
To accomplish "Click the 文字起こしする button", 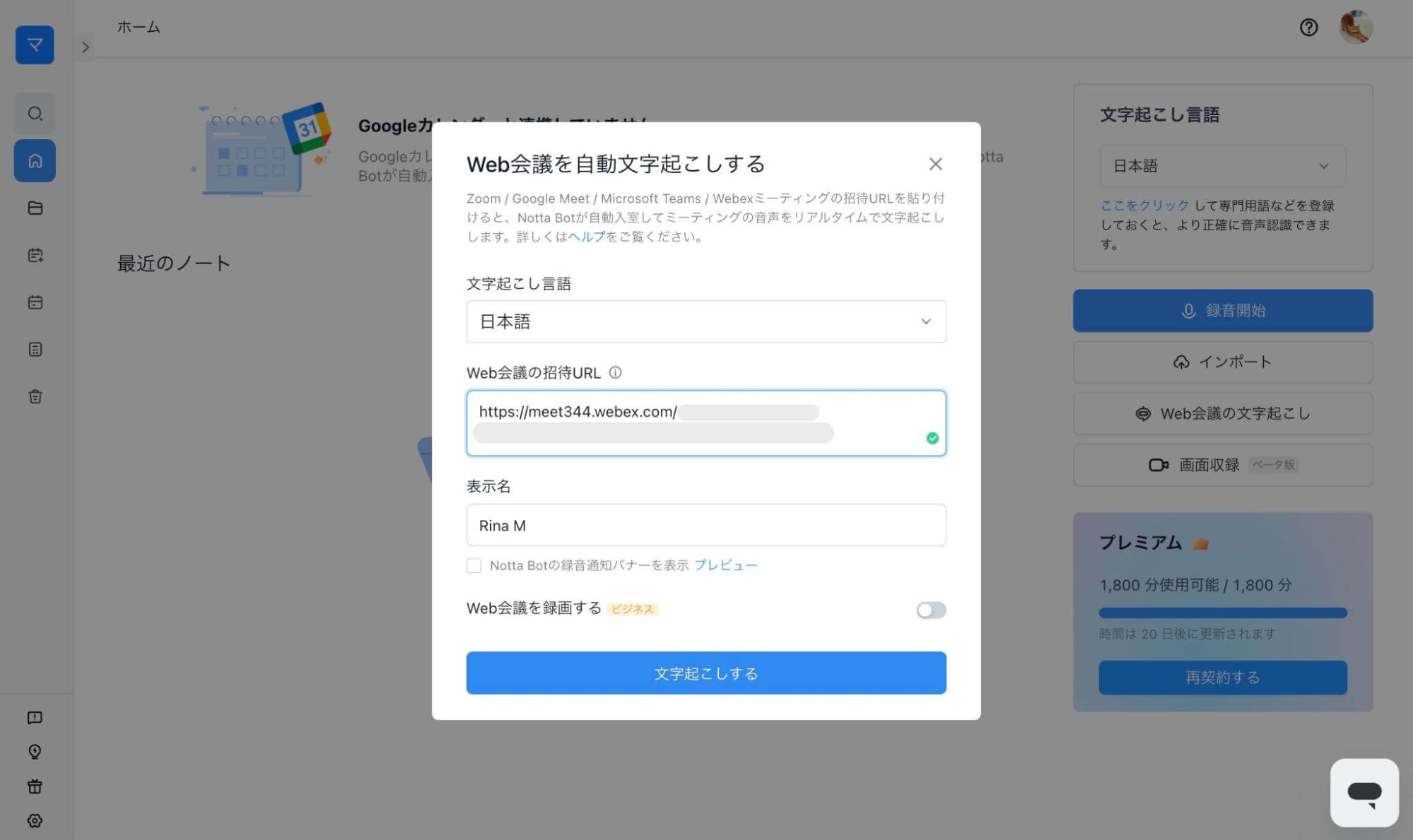I will tap(706, 672).
